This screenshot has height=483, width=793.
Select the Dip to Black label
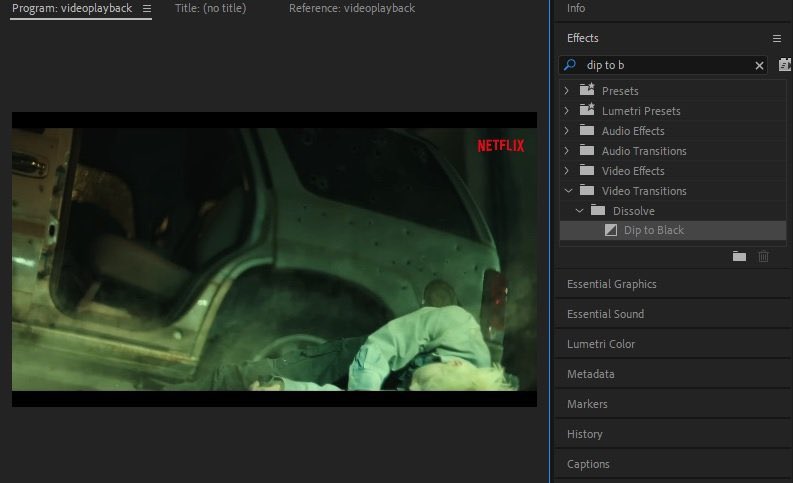(x=653, y=230)
